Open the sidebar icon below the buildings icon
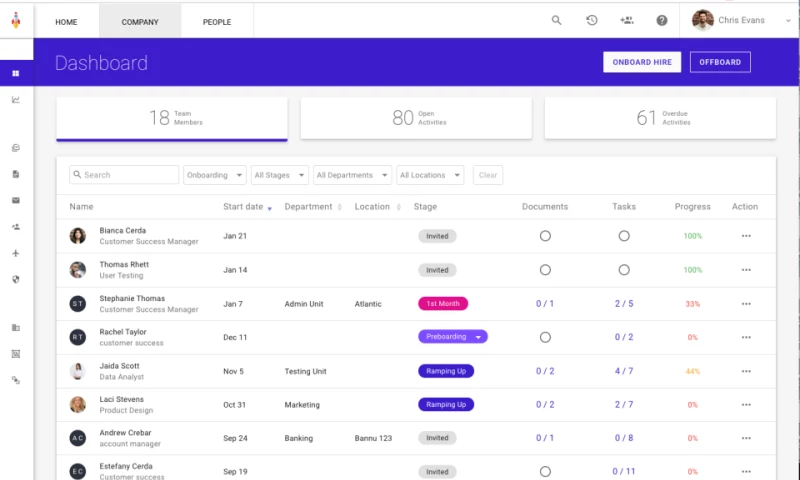800x480 pixels. [16, 354]
